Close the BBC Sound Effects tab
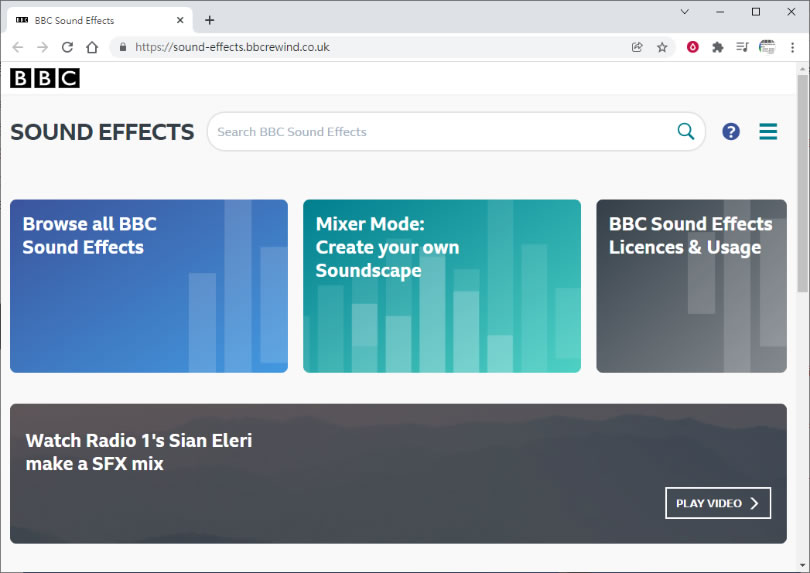The image size is (810, 573). [181, 20]
